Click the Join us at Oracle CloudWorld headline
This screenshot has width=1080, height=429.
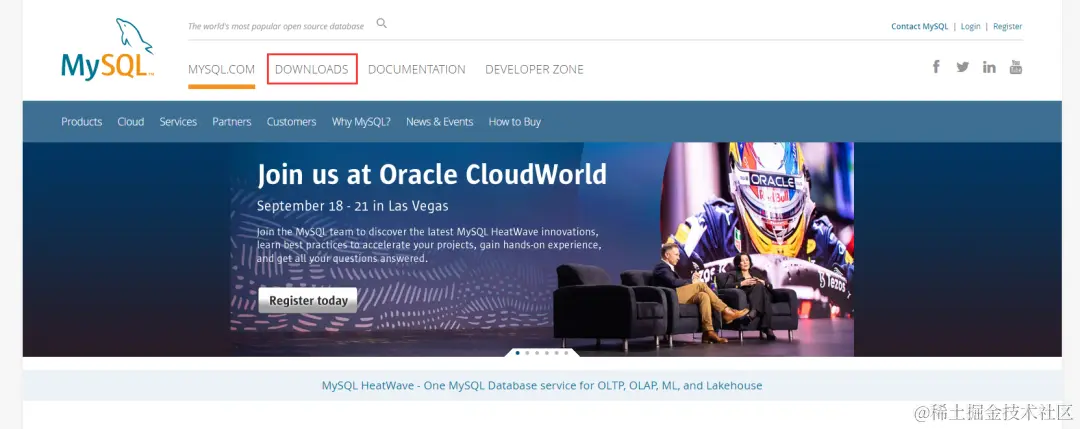(432, 175)
